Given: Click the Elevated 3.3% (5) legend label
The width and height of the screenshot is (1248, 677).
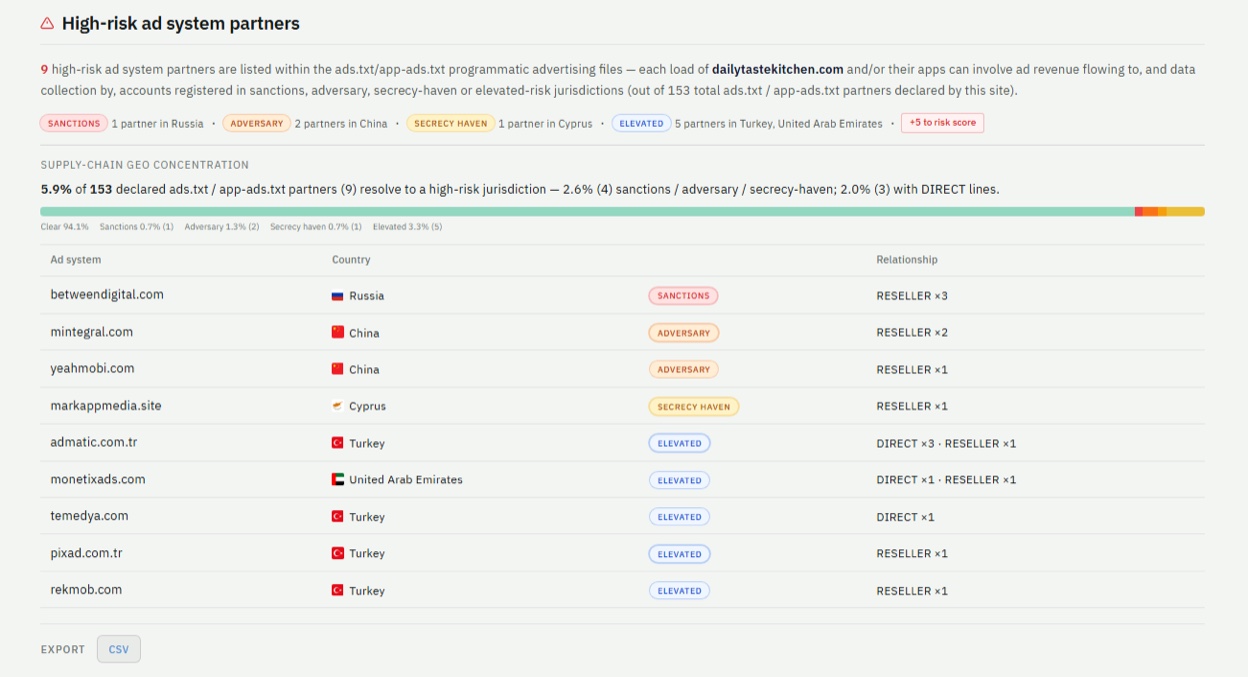Looking at the screenshot, I should [407, 227].
